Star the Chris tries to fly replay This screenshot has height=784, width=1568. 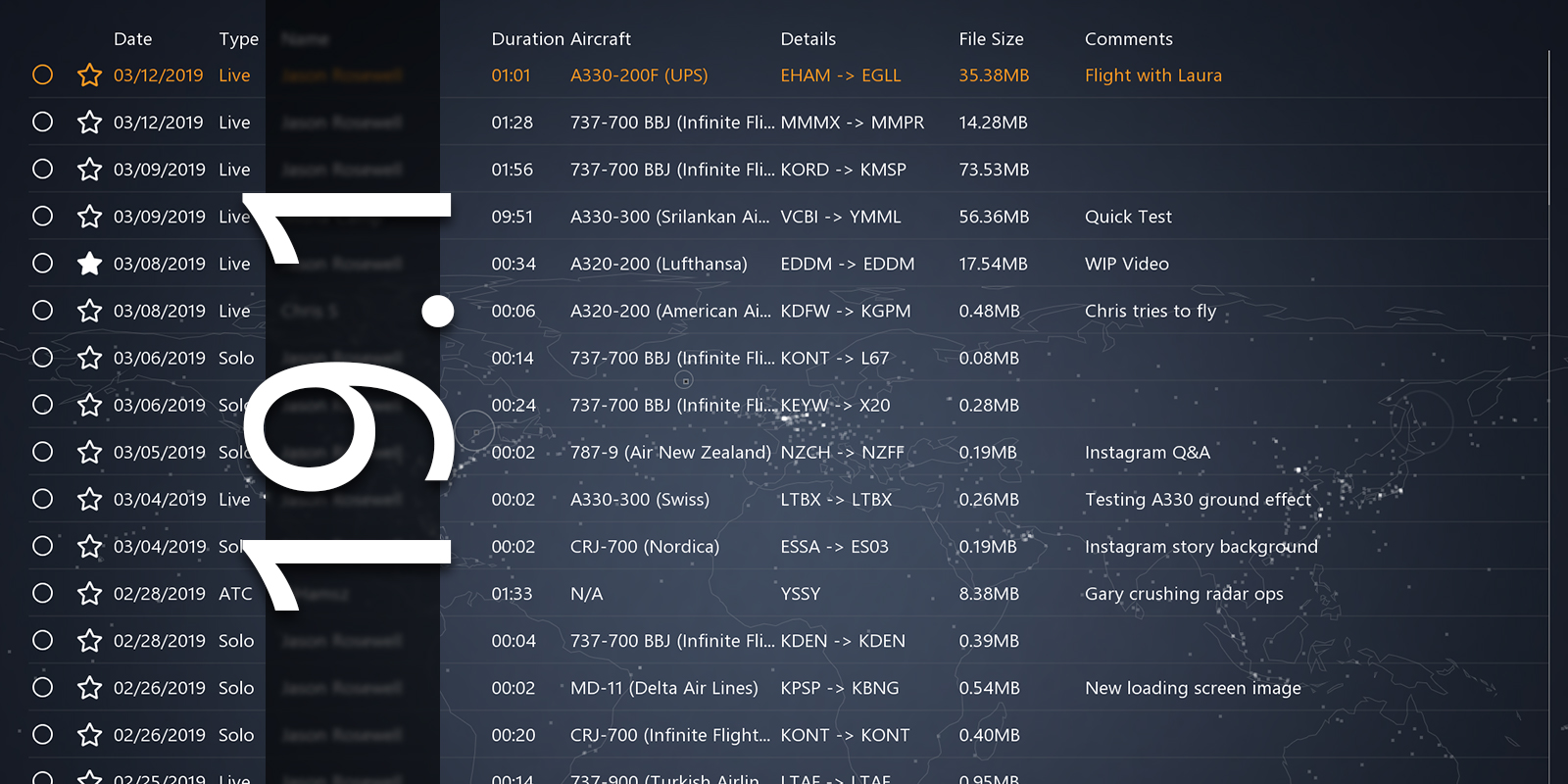click(x=89, y=311)
